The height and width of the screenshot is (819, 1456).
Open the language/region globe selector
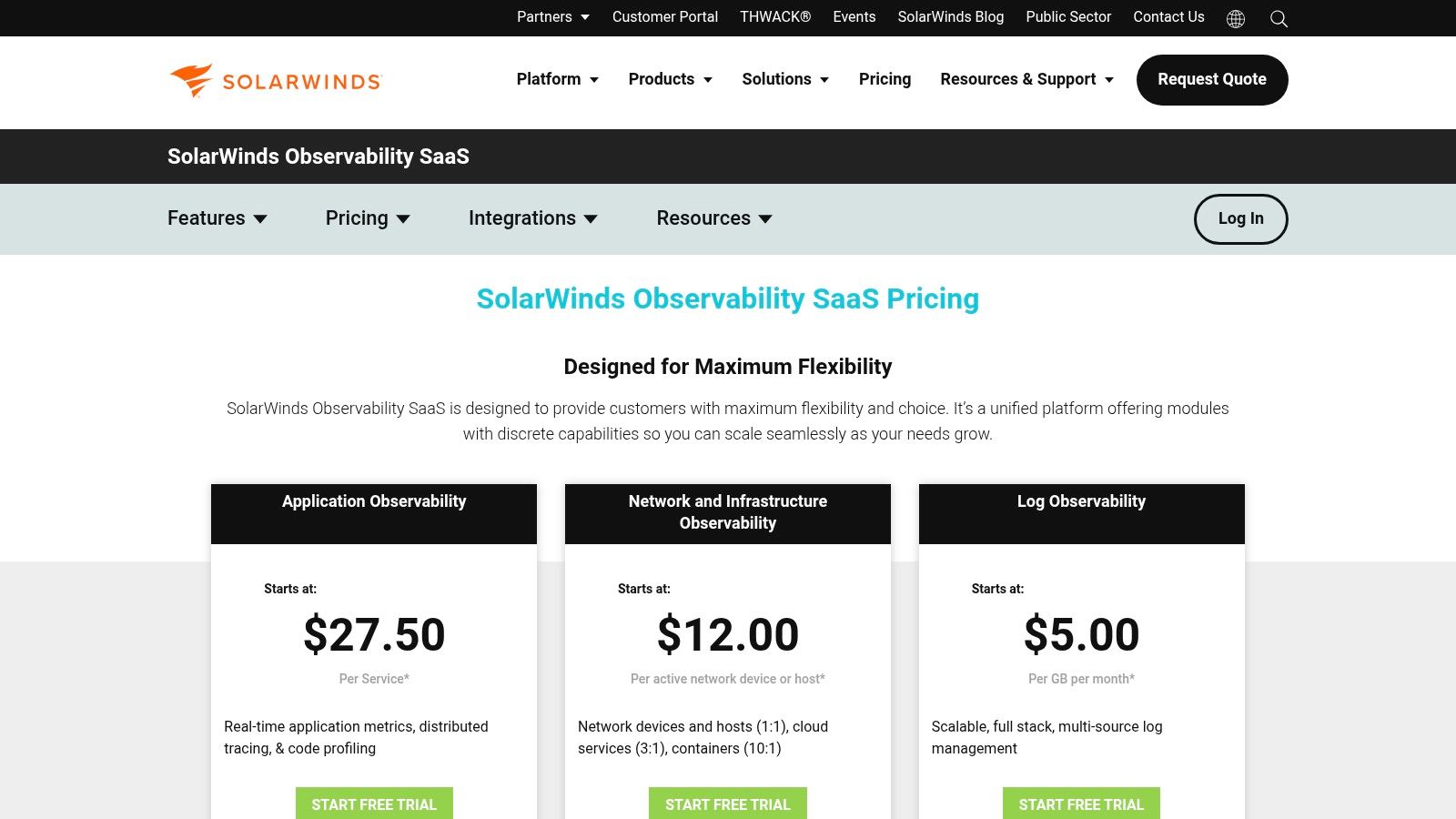coord(1235,18)
